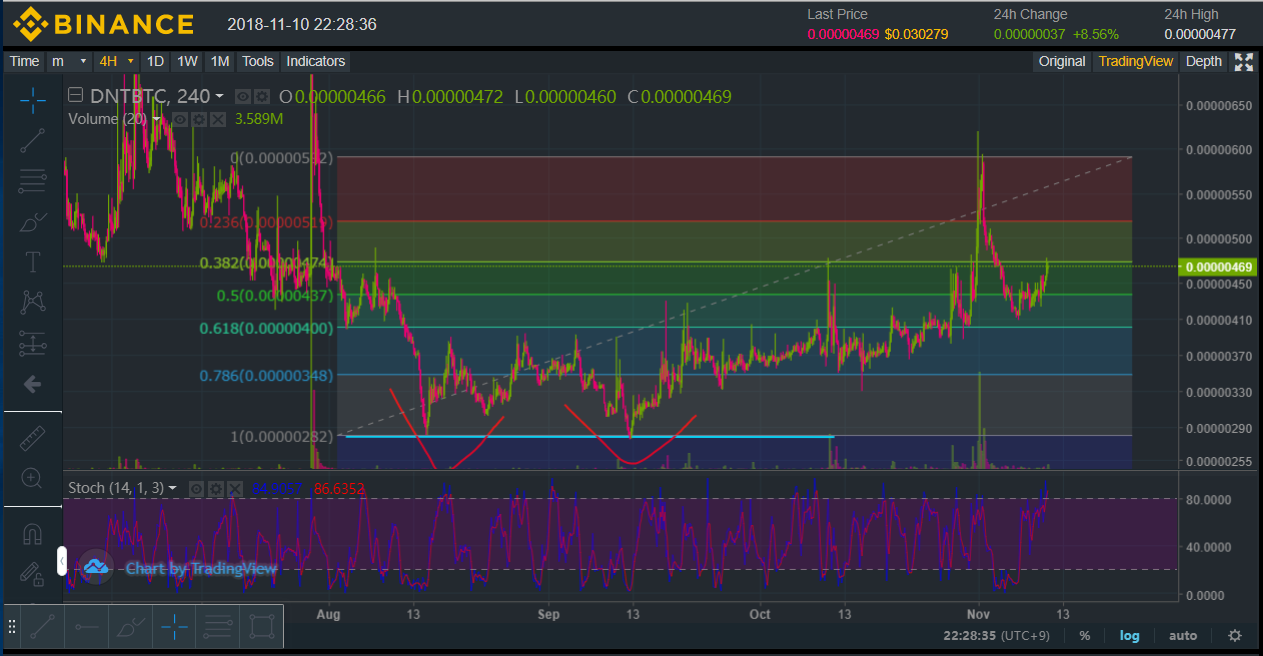Choose the ruler measure tool
The width and height of the screenshot is (1263, 656).
tap(32, 437)
